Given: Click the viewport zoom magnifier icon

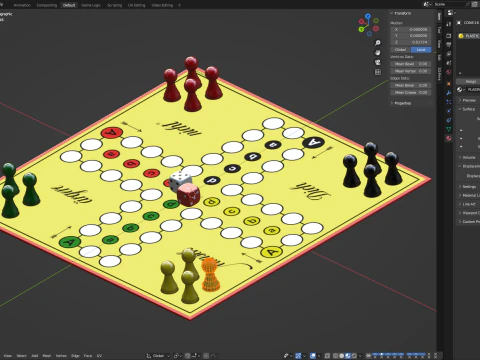Looking at the screenshot, I should click(378, 43).
